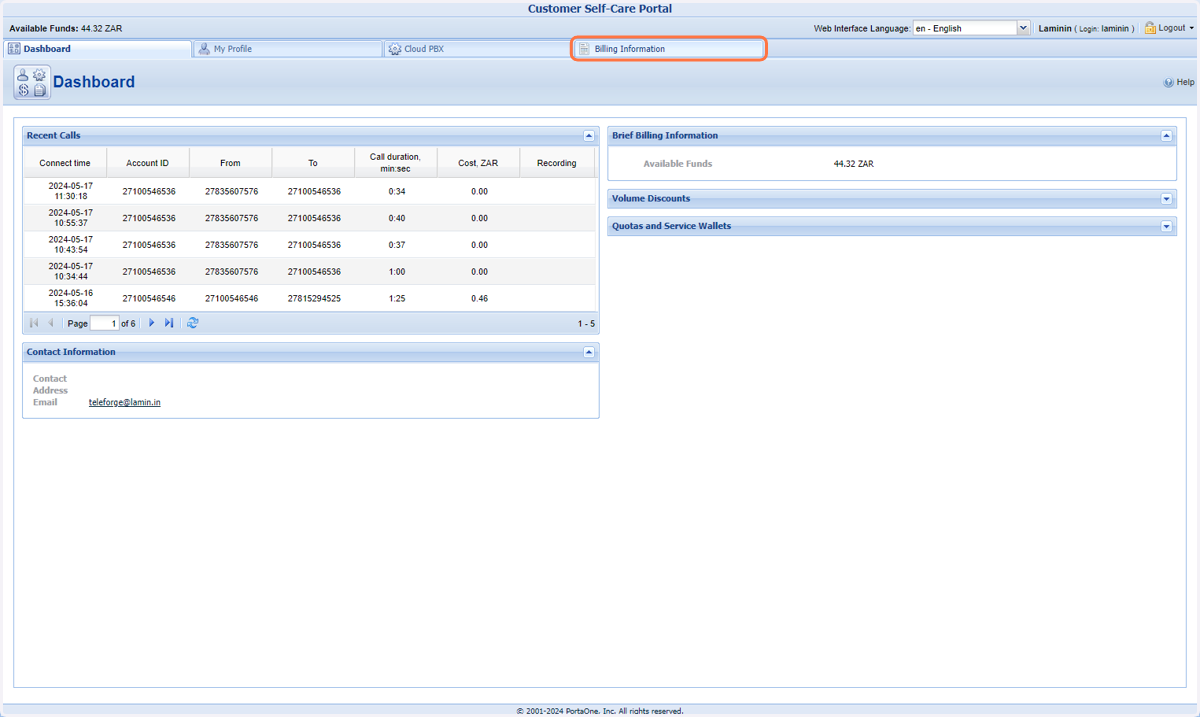This screenshot has height=717, width=1200.
Task: Click the Customer Self-Care Portal title
Action: point(600,9)
